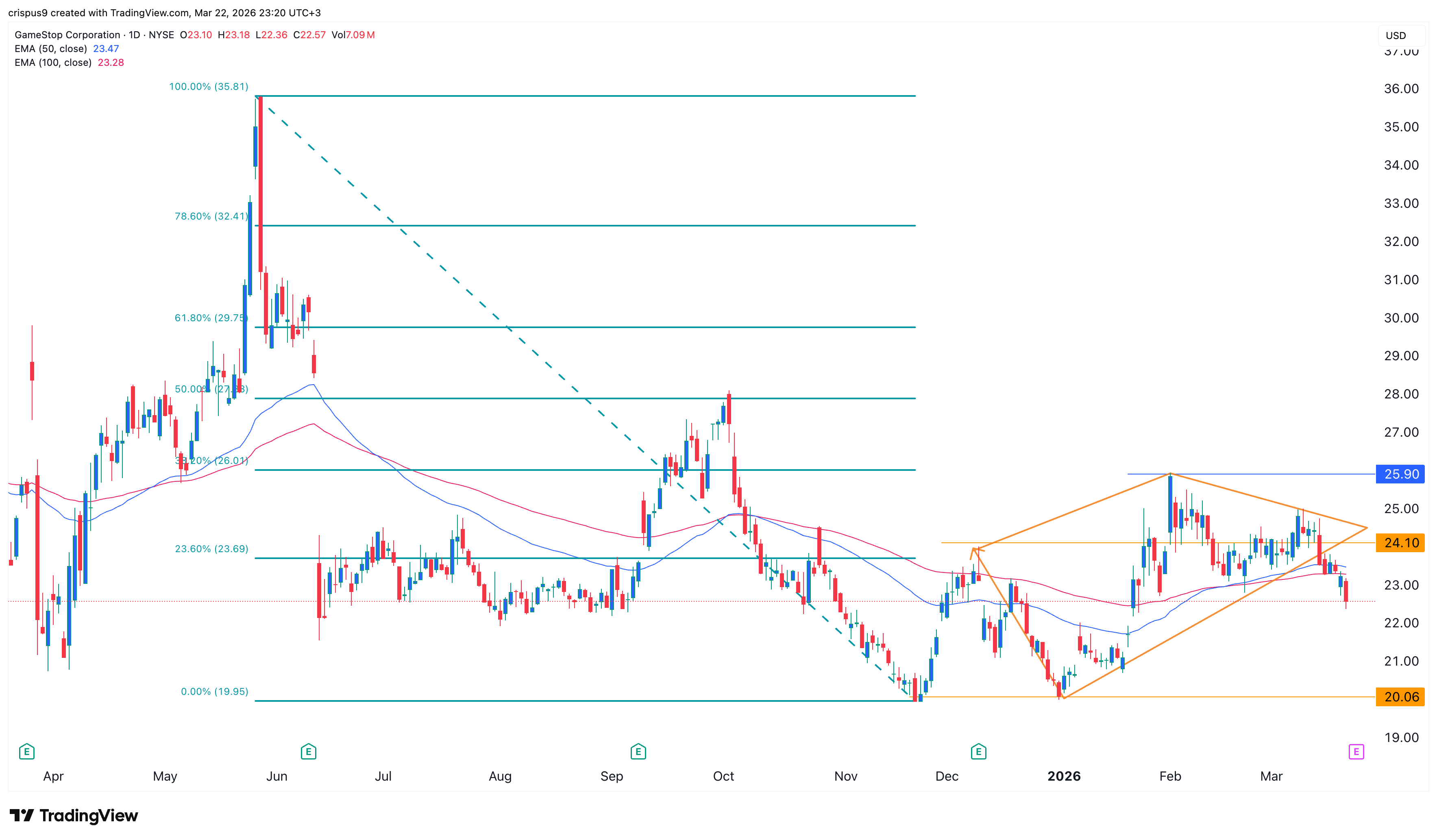The width and height of the screenshot is (1437, 840).
Task: Click the April earnings E marker
Action: [26, 752]
